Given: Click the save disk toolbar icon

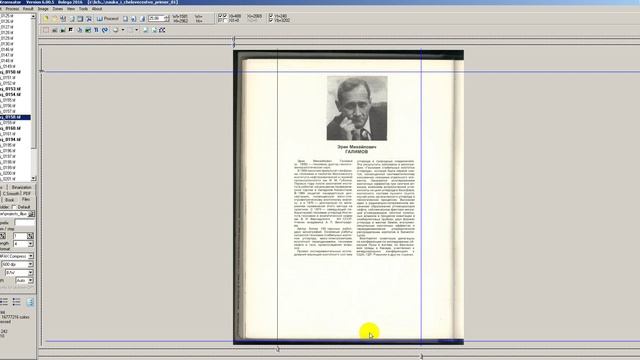Looking at the screenshot, I should 63,19.
